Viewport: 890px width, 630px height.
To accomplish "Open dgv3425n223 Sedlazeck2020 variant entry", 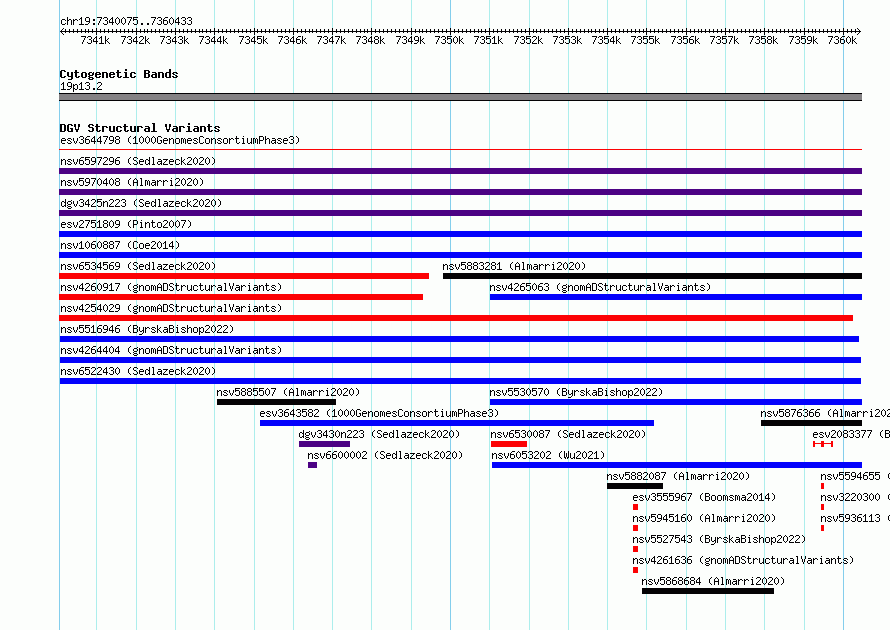I will tap(141, 203).
